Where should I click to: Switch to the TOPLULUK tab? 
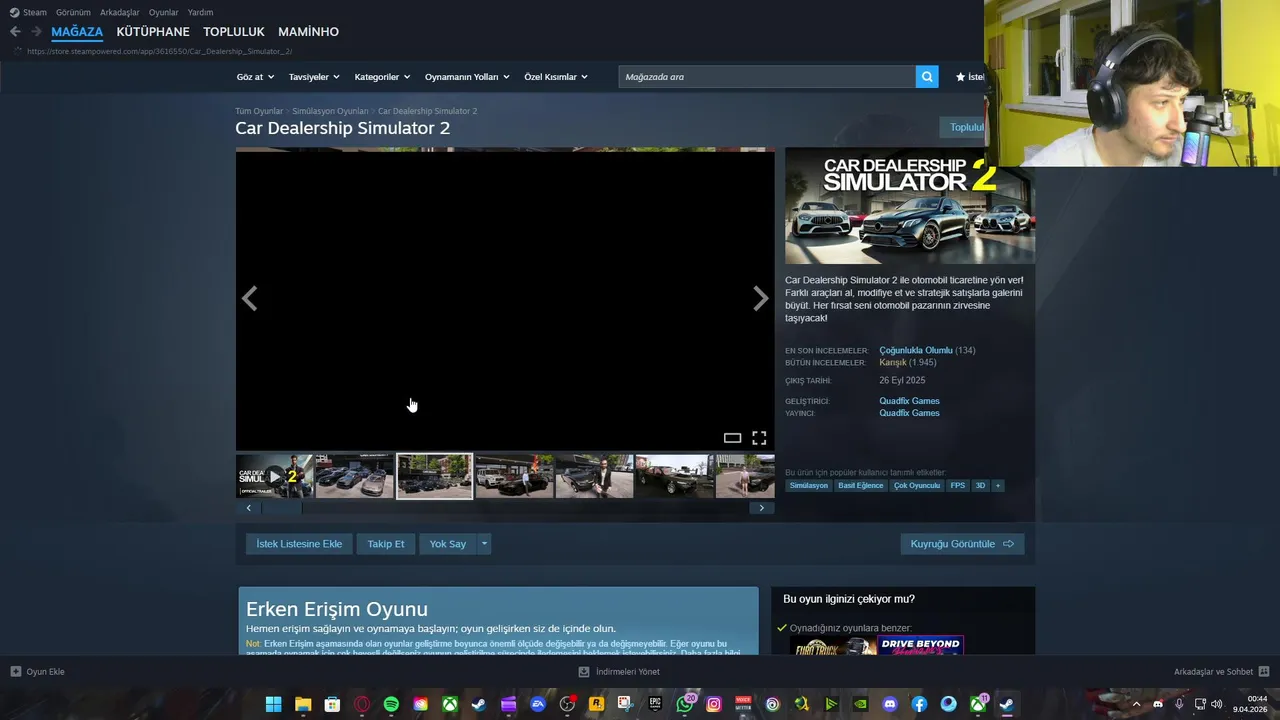pos(234,32)
